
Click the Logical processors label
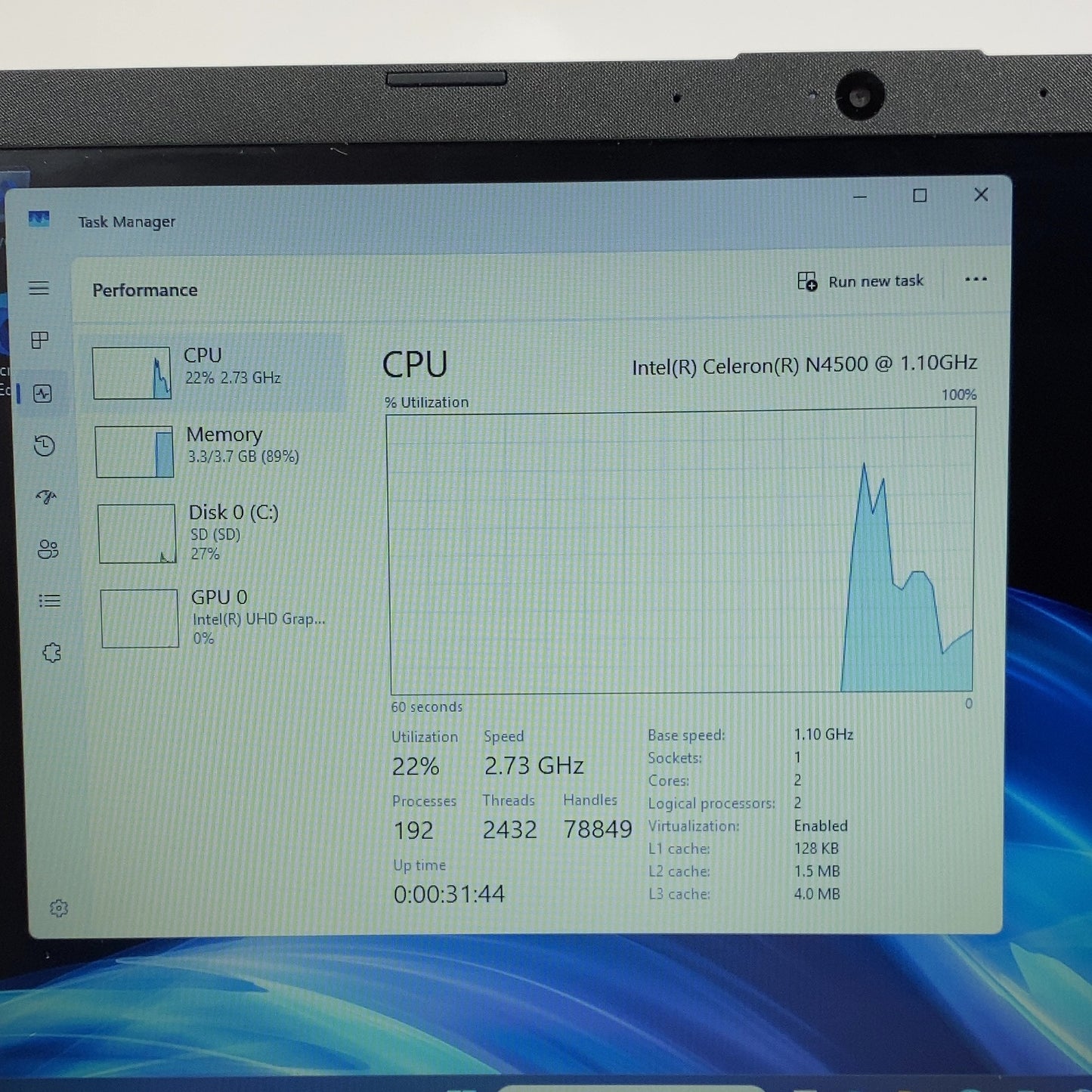click(711, 803)
